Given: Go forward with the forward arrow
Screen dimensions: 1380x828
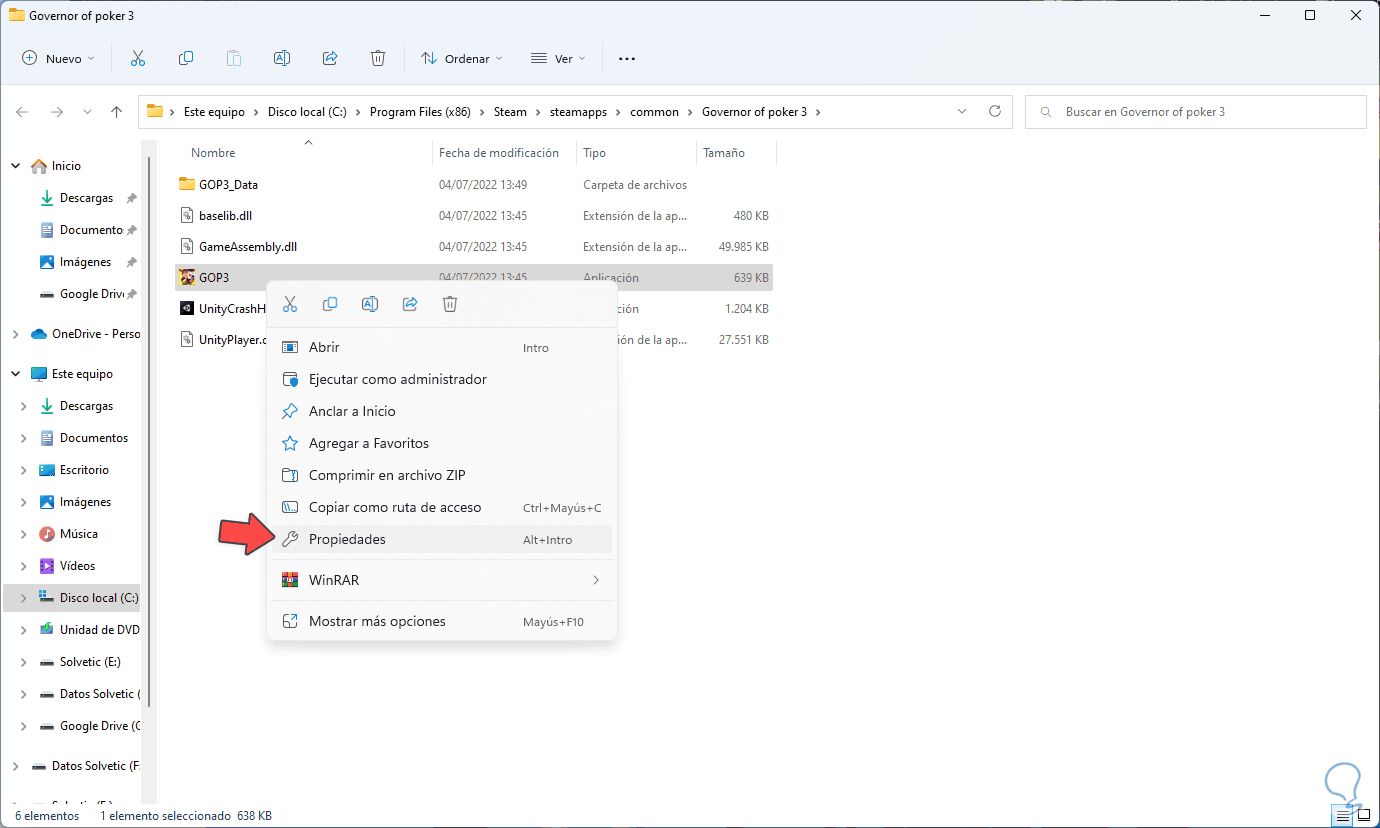Looking at the screenshot, I should pos(56,112).
